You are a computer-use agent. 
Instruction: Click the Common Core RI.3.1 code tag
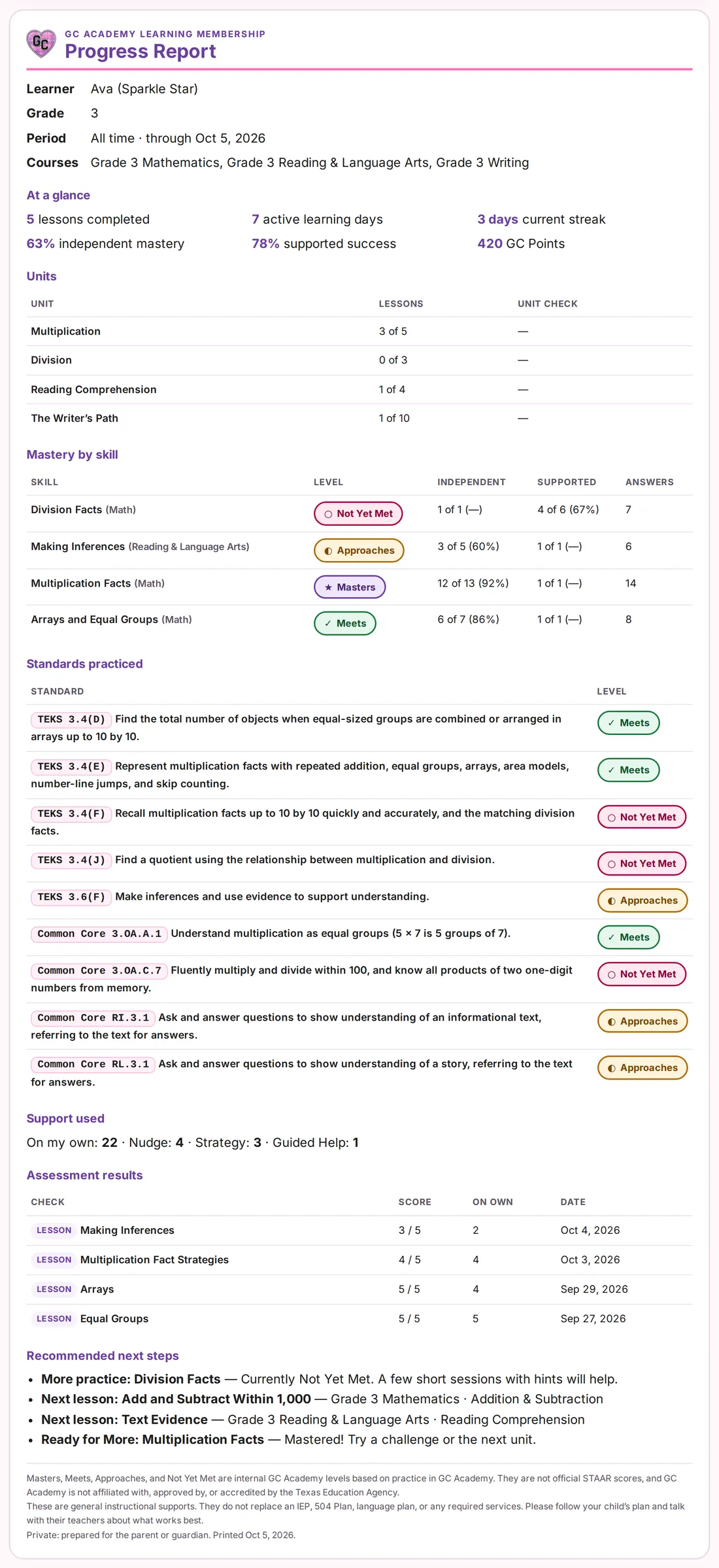pyautogui.click(x=93, y=1017)
